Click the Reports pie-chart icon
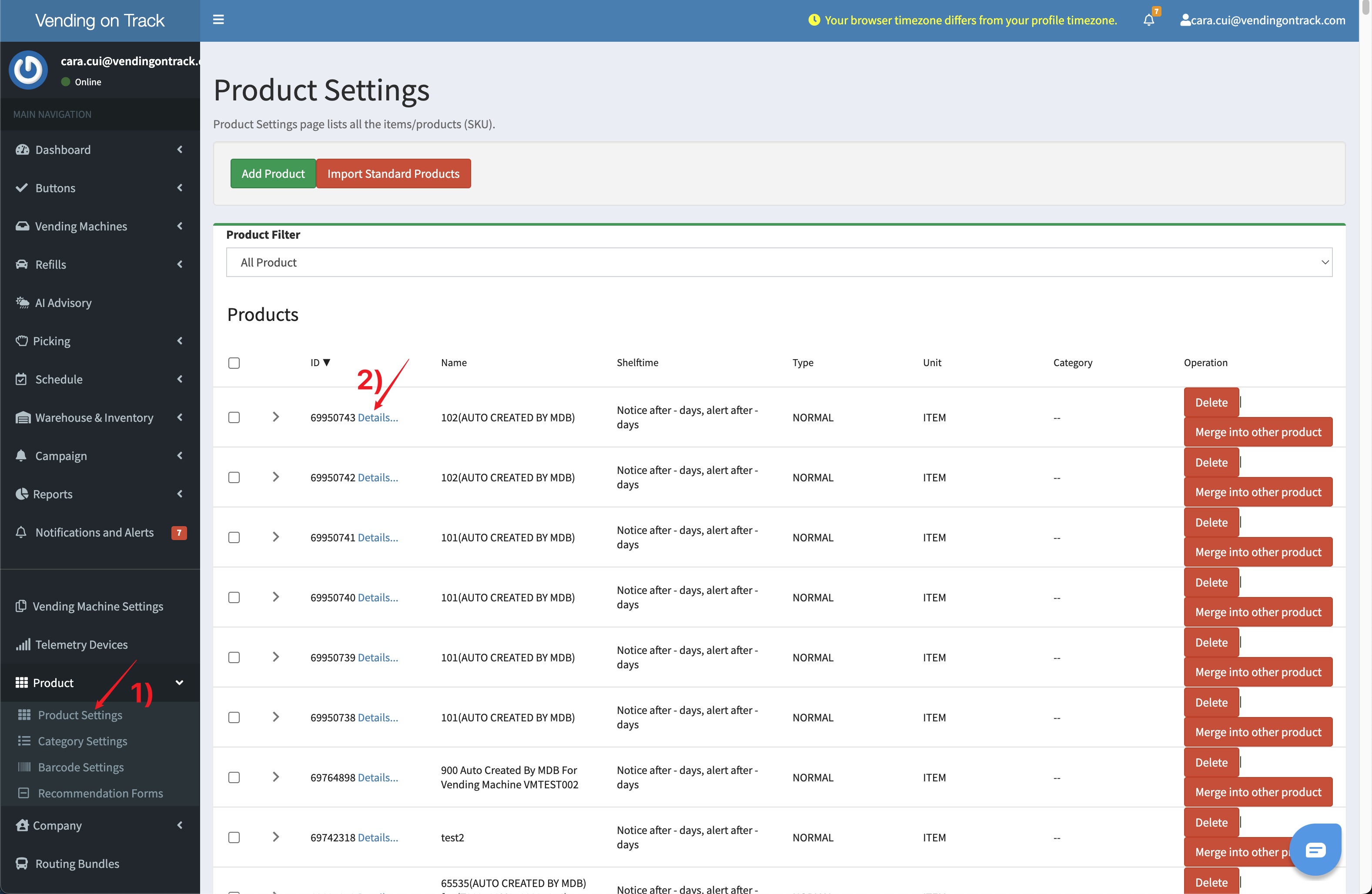This screenshot has height=894, width=1372. tap(23, 494)
